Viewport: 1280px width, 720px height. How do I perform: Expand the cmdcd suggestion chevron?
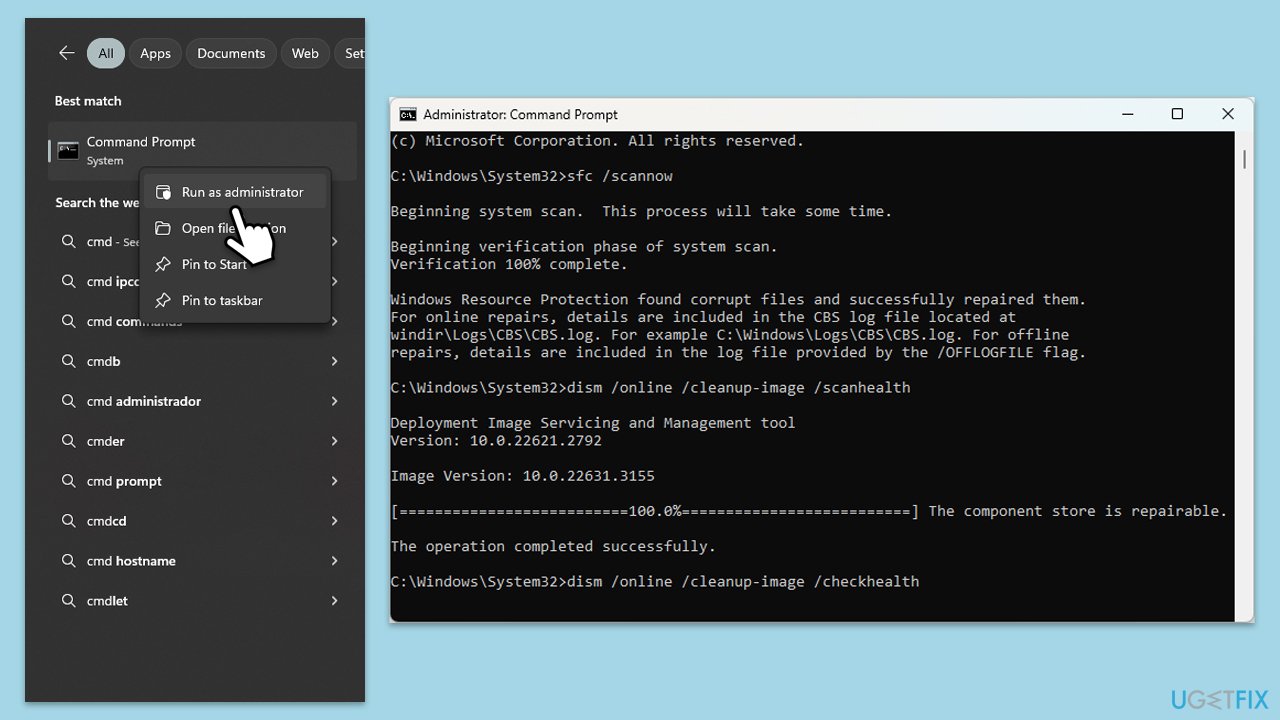point(335,521)
